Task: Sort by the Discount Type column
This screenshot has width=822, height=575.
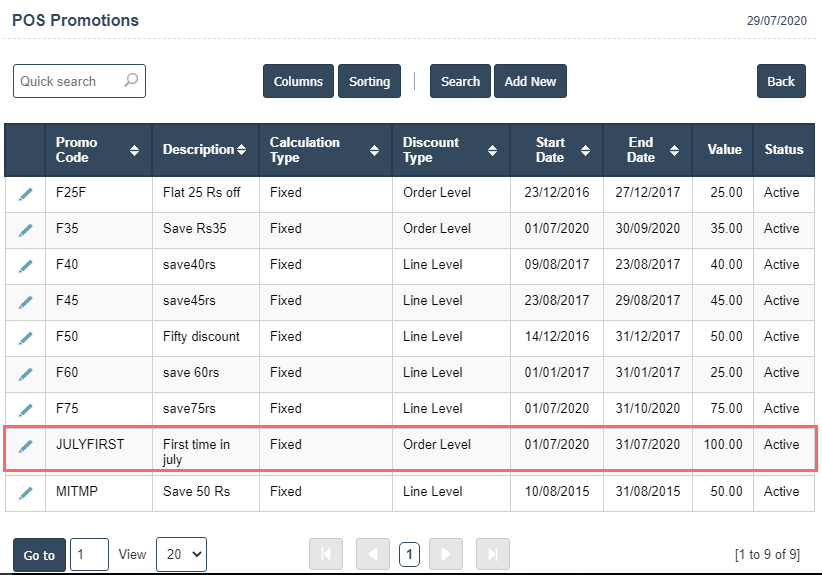Action: click(x=492, y=150)
